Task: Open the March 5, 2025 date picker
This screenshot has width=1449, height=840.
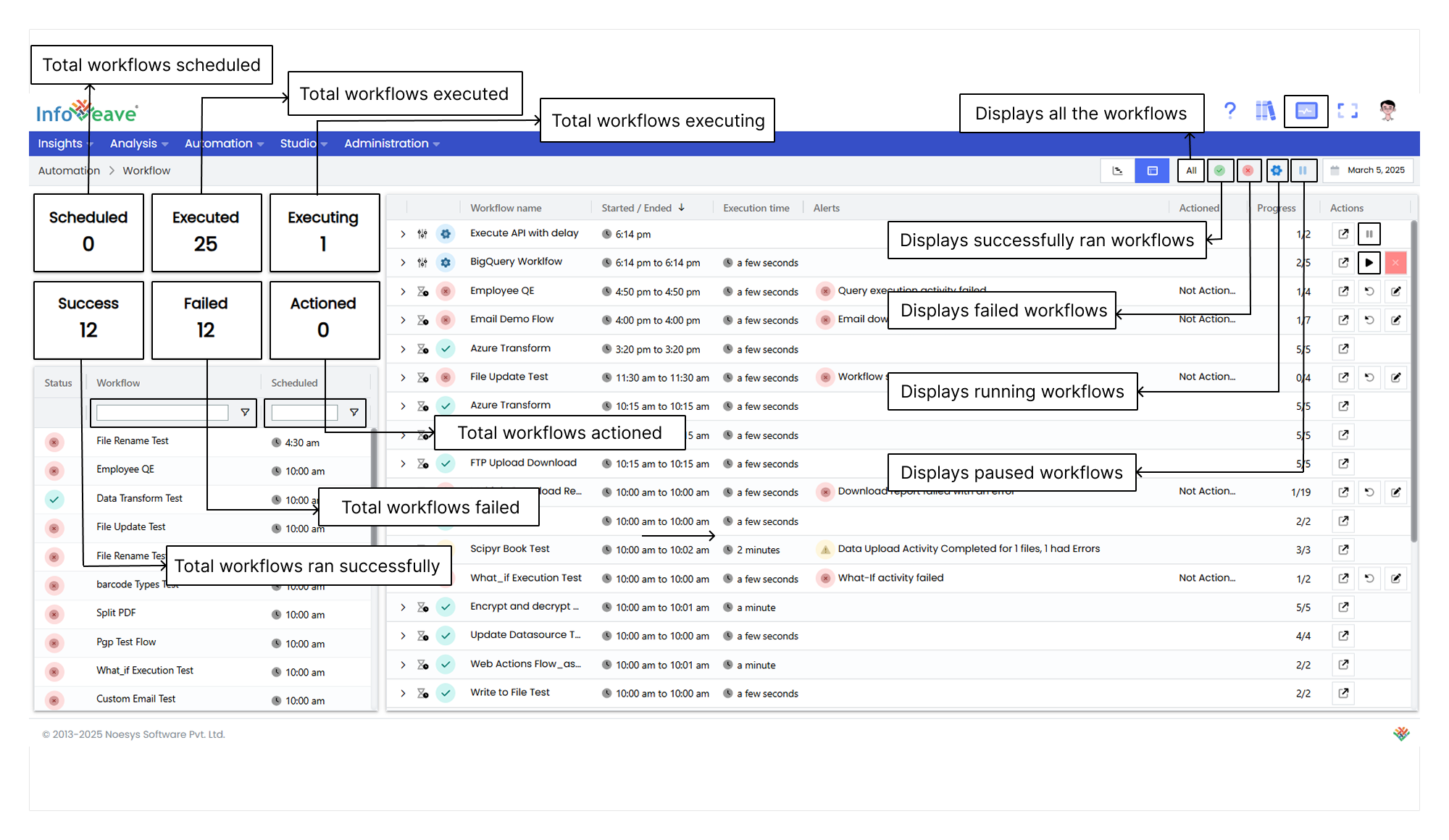Action: tap(1368, 170)
